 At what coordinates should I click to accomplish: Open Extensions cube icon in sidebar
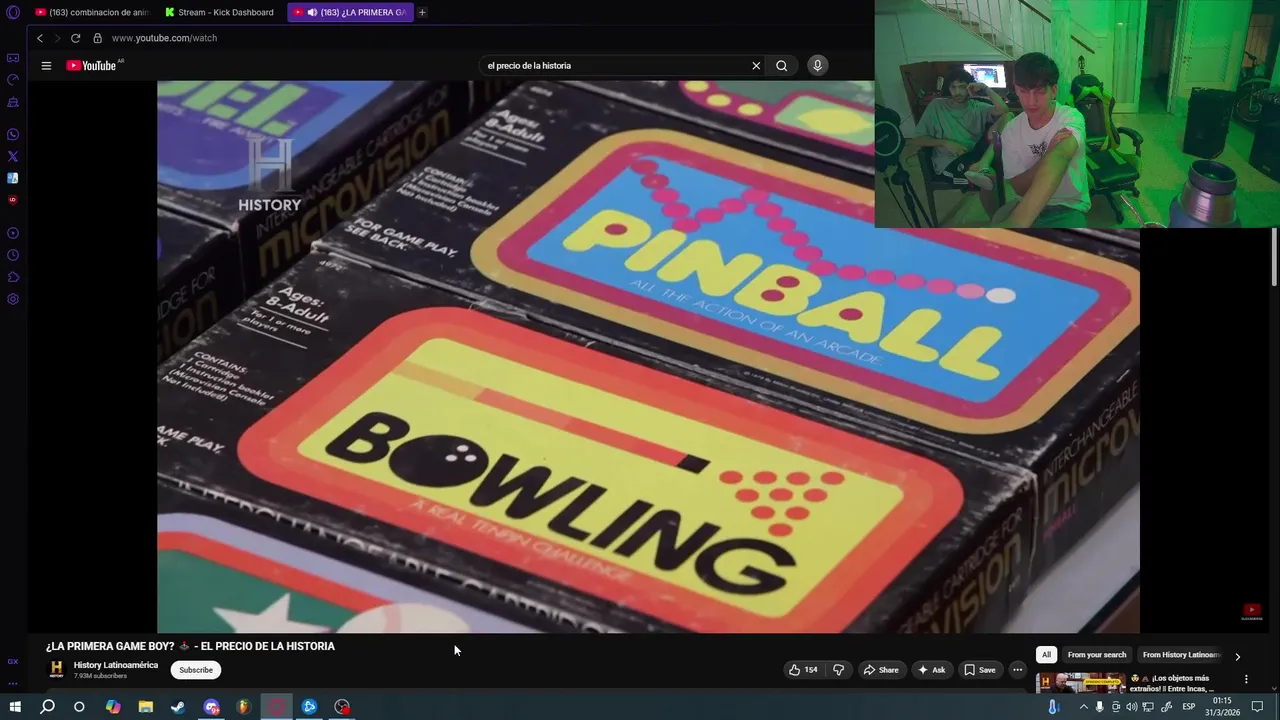[x=13, y=277]
